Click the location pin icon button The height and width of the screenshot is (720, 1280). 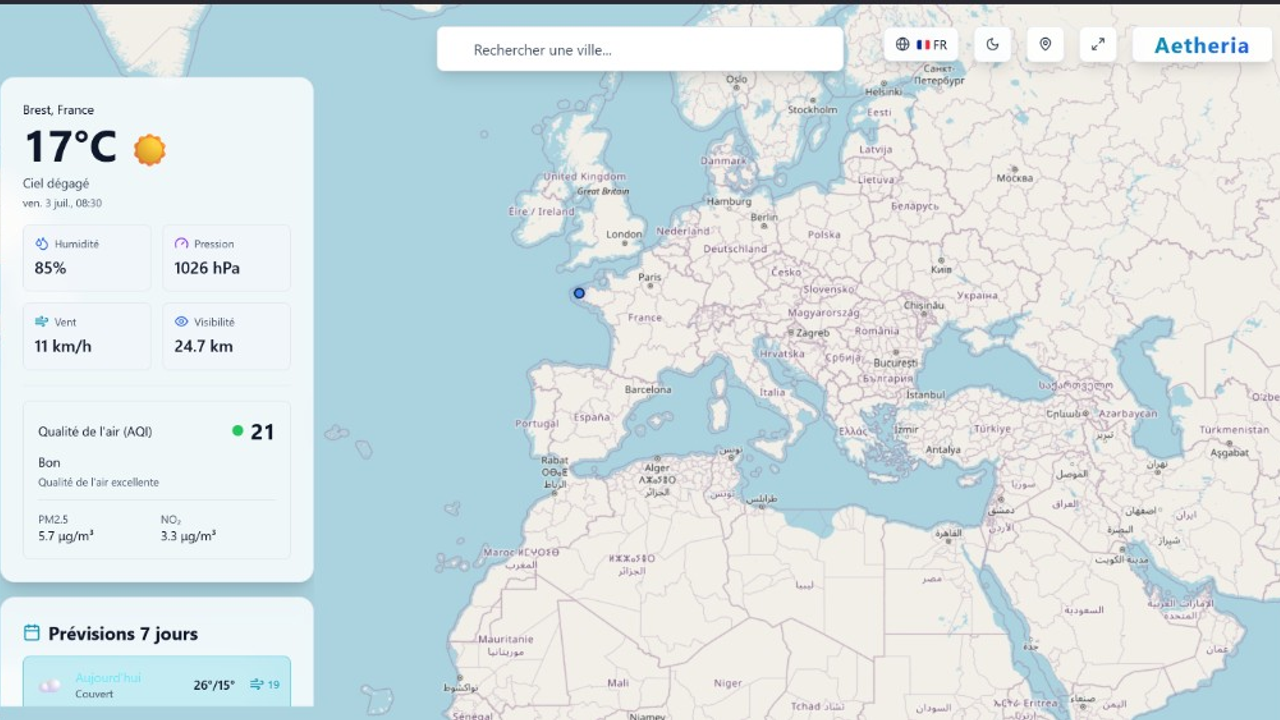(x=1045, y=44)
